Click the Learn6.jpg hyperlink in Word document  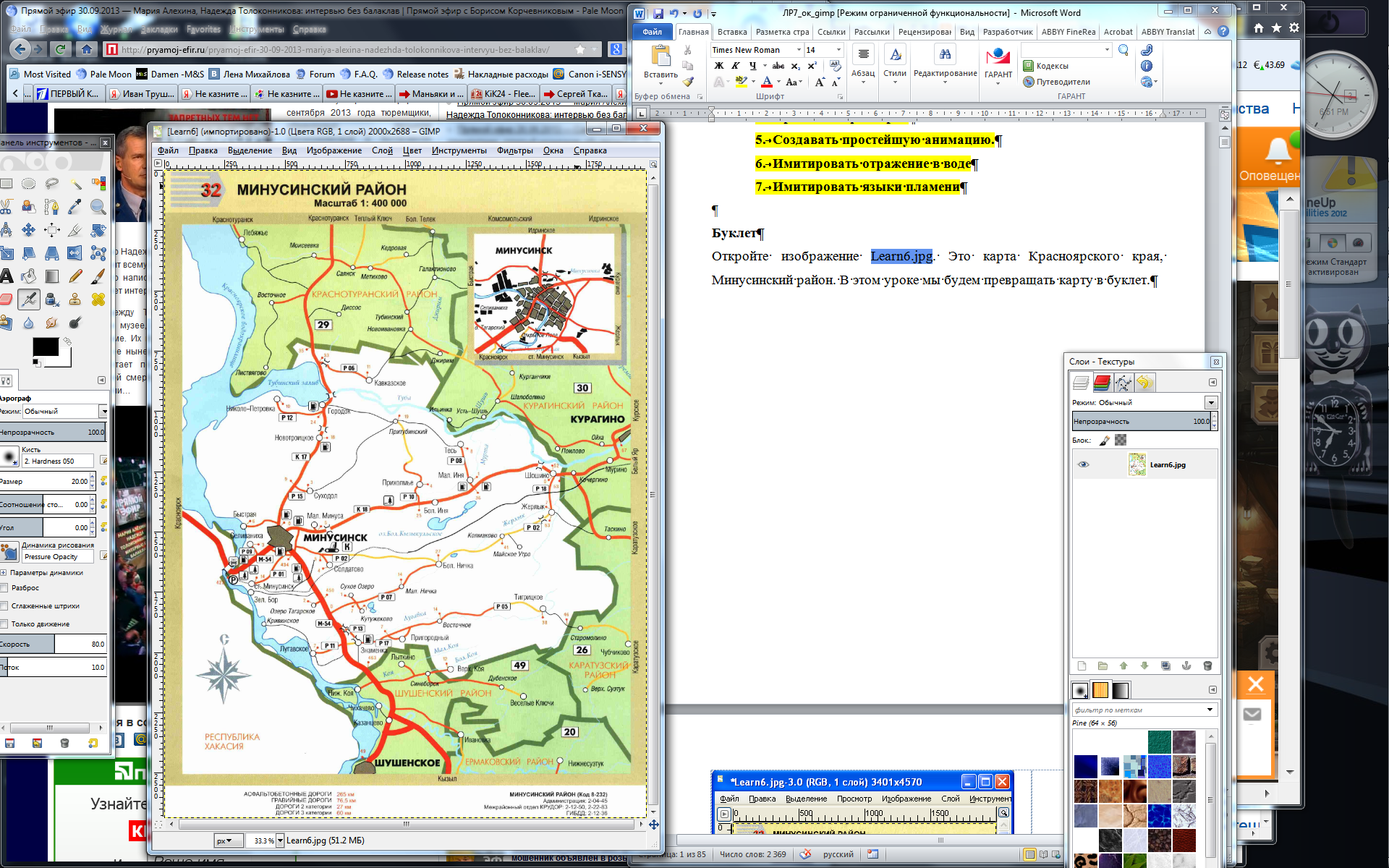pos(901,256)
